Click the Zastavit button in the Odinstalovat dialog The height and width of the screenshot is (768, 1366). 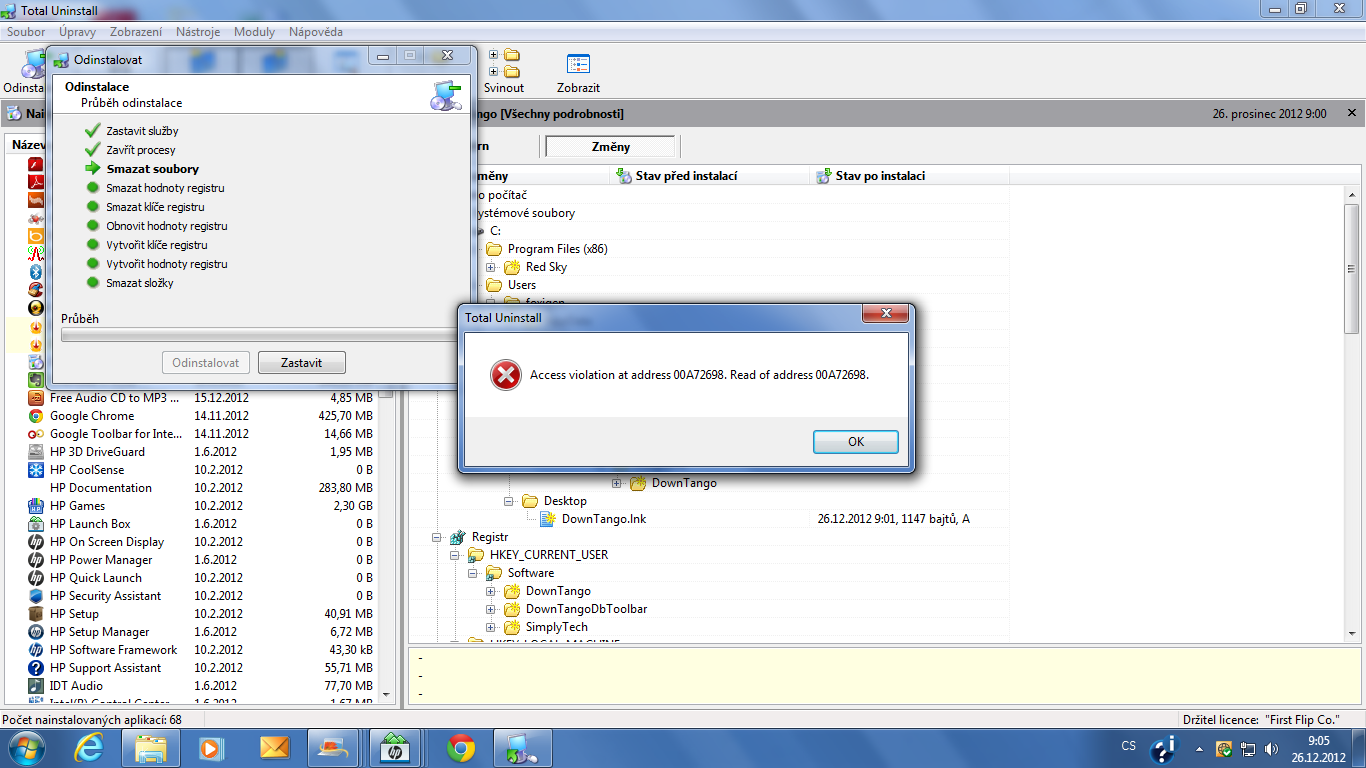[301, 362]
